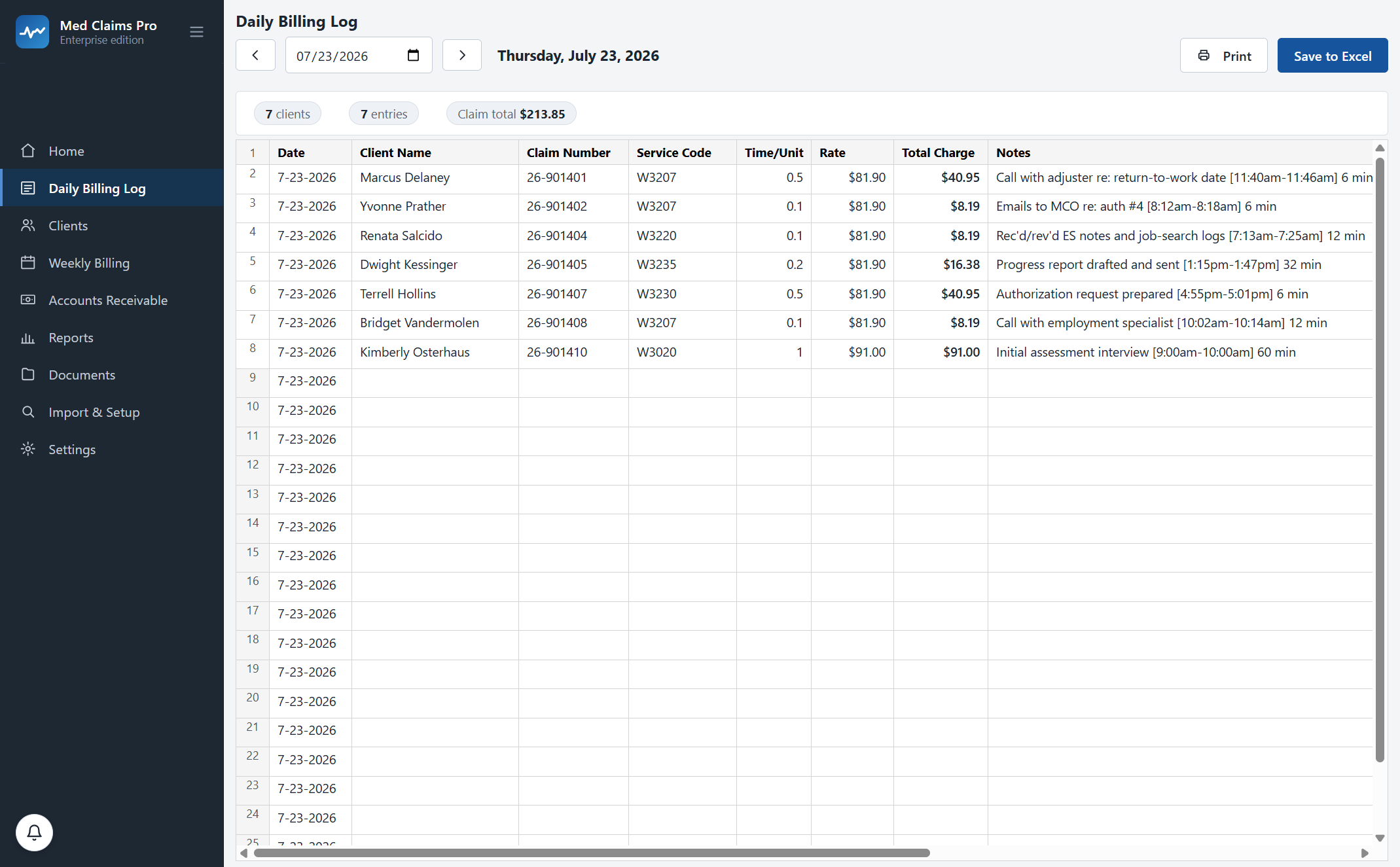Click the 7 clients summary chip
This screenshot has width=1400, height=867.
click(288, 114)
